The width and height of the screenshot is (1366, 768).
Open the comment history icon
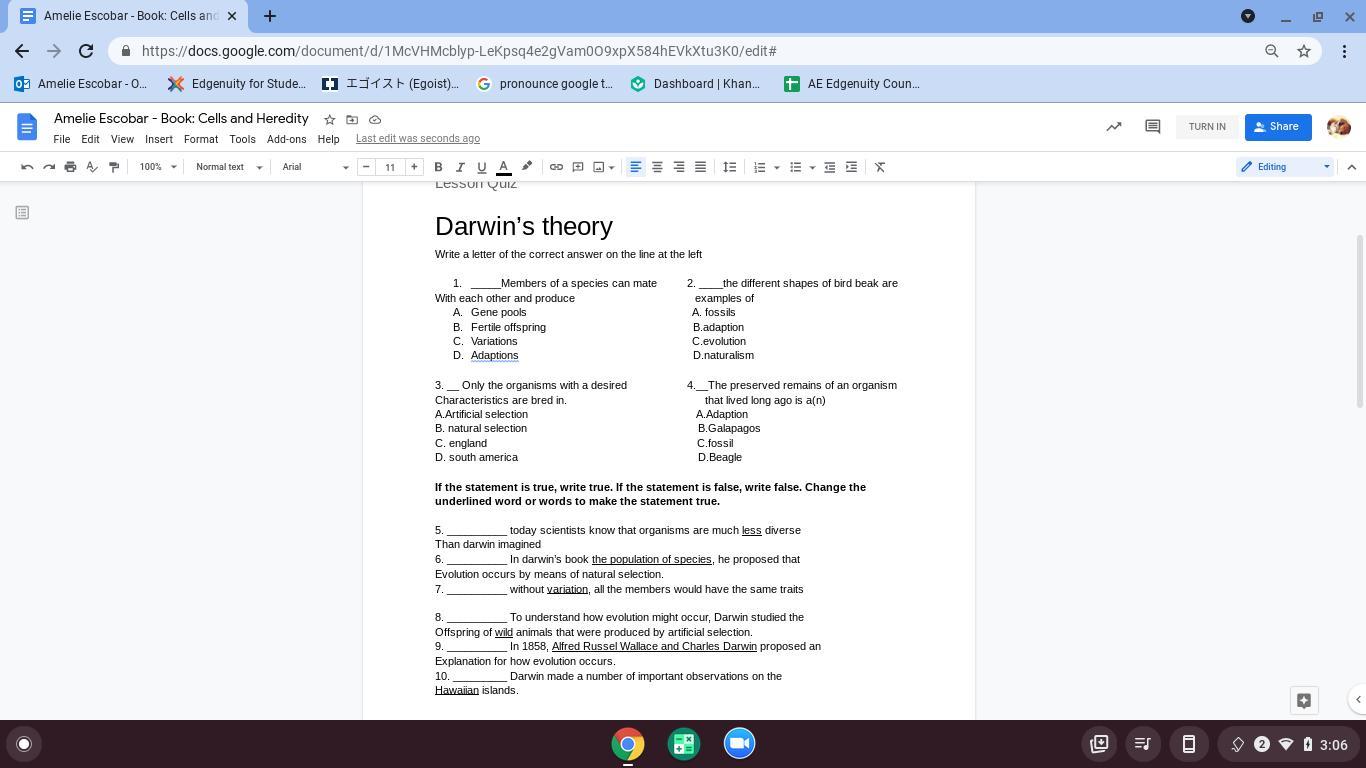pos(1152,127)
